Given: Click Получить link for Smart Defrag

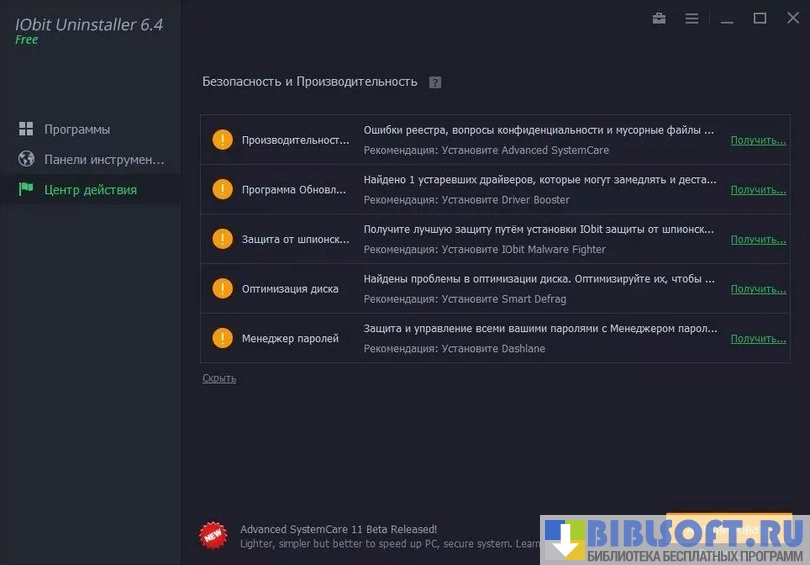Looking at the screenshot, I should (x=758, y=289).
